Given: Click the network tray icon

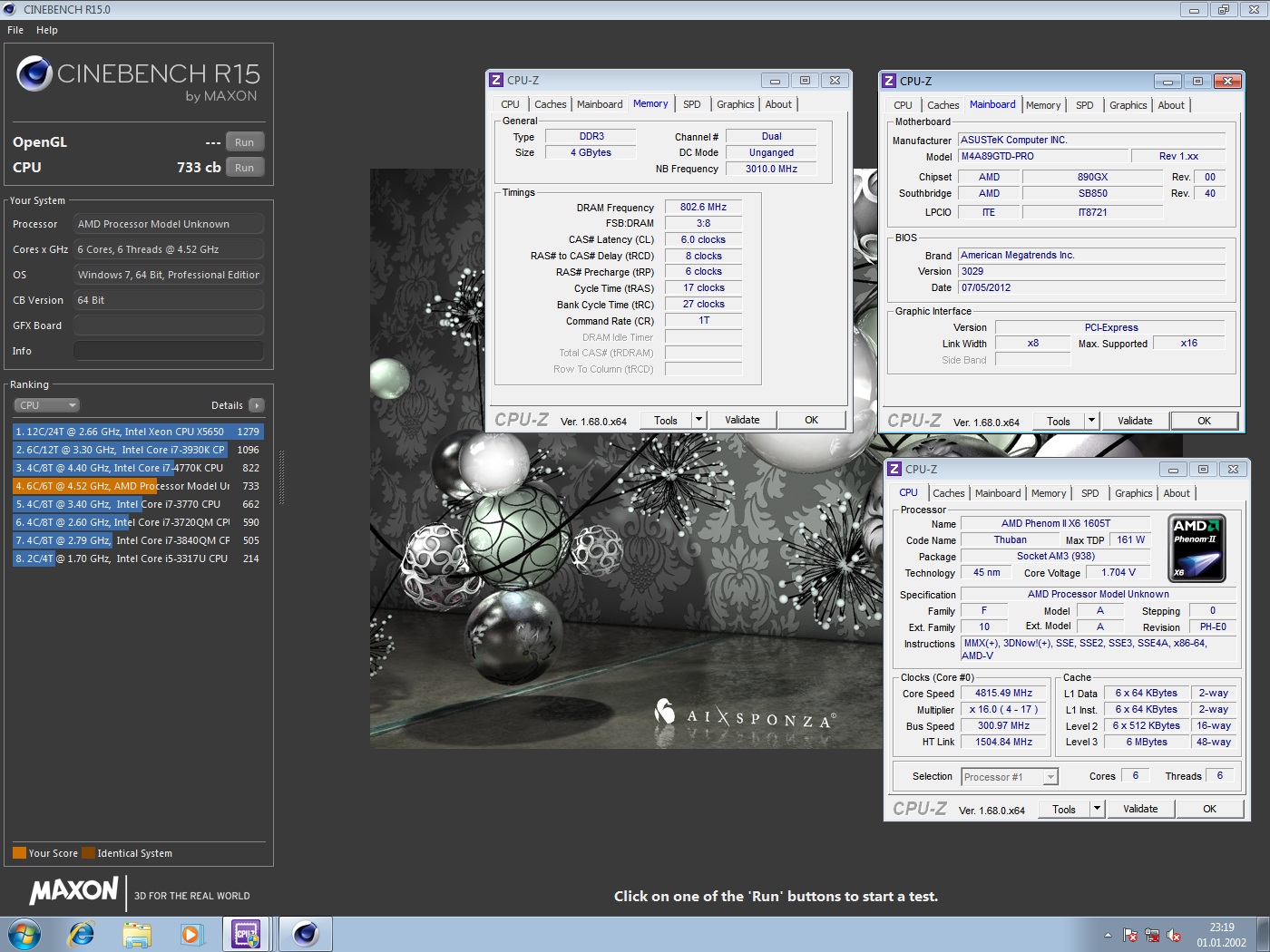Looking at the screenshot, I should (1152, 935).
